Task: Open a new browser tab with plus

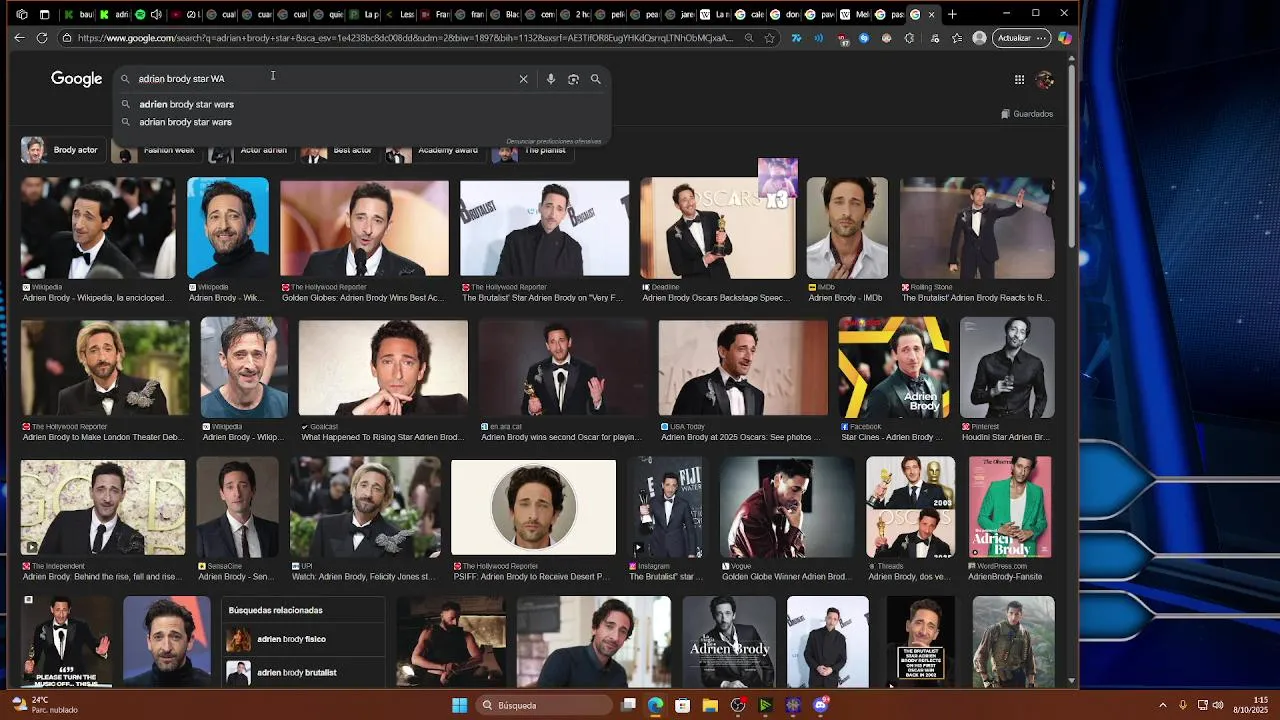Action: pyautogui.click(x=952, y=14)
